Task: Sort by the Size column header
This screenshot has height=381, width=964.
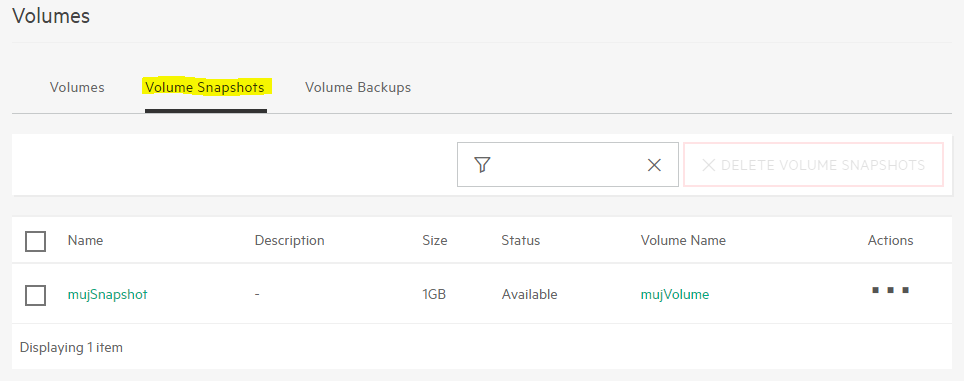Action: tap(435, 240)
